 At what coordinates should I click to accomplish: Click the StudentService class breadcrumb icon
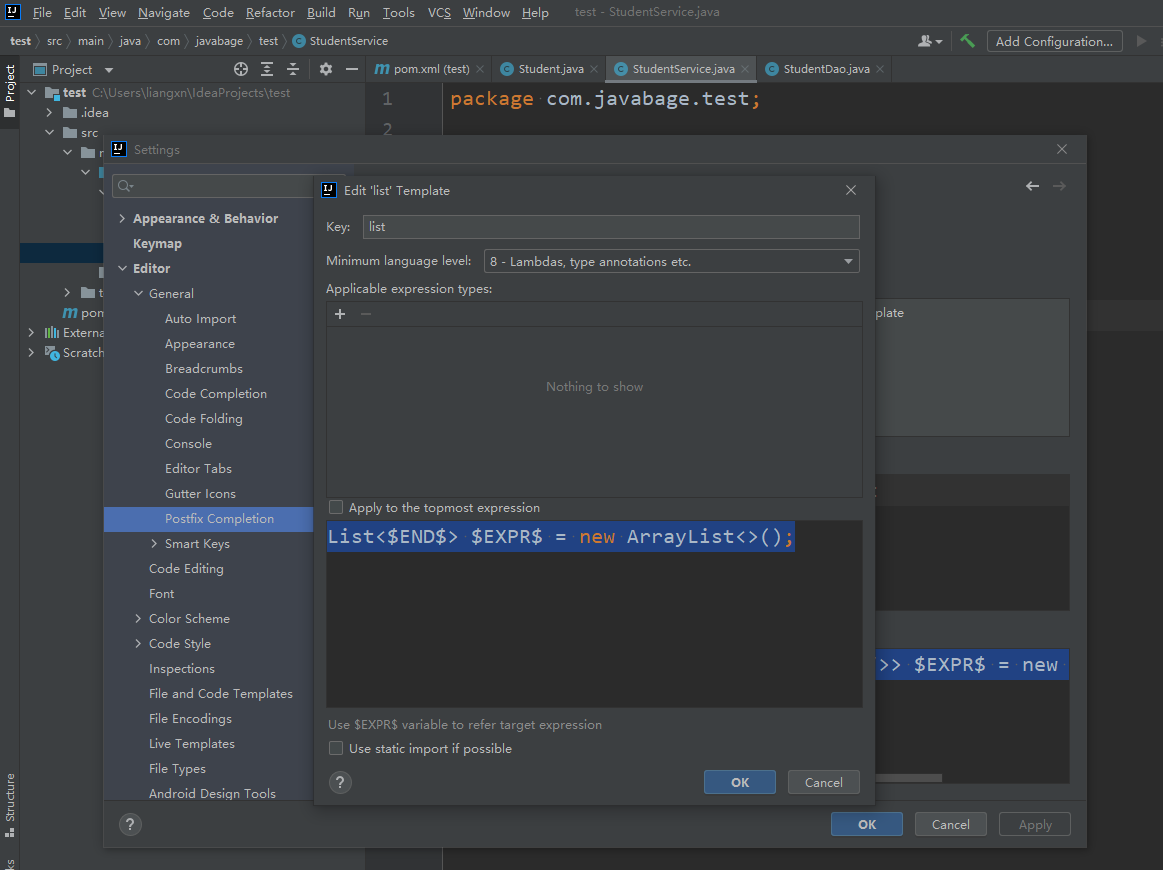coord(298,41)
